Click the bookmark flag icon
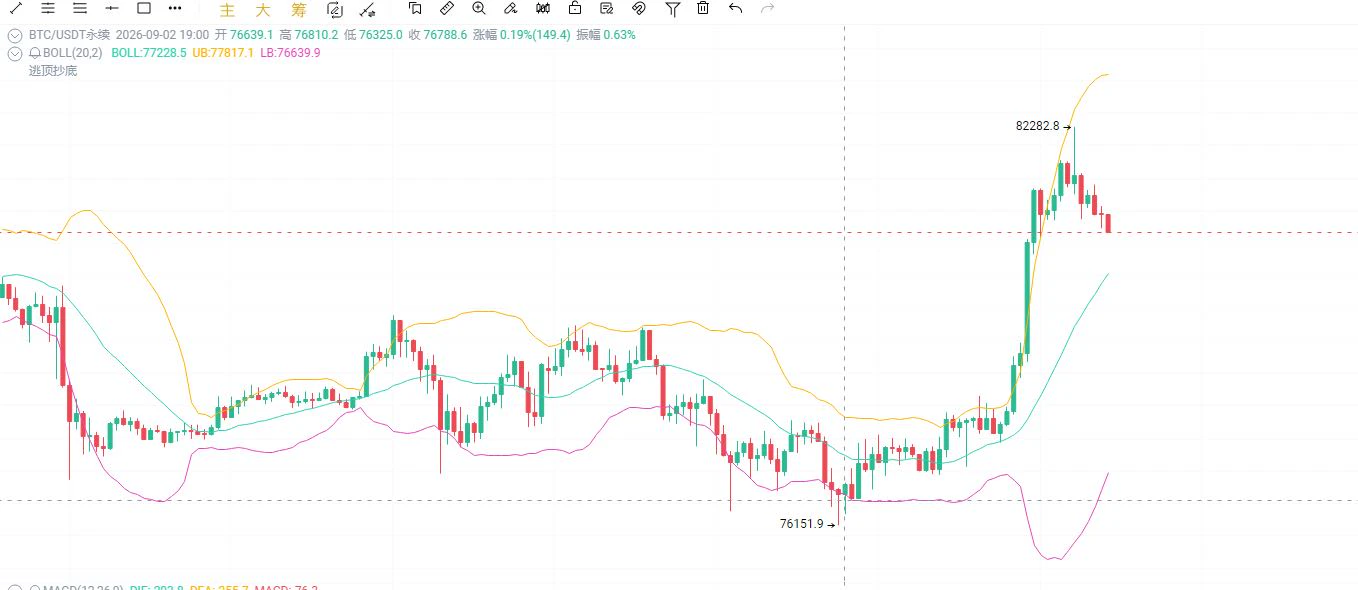Image resolution: width=1358 pixels, height=590 pixels. (x=415, y=8)
